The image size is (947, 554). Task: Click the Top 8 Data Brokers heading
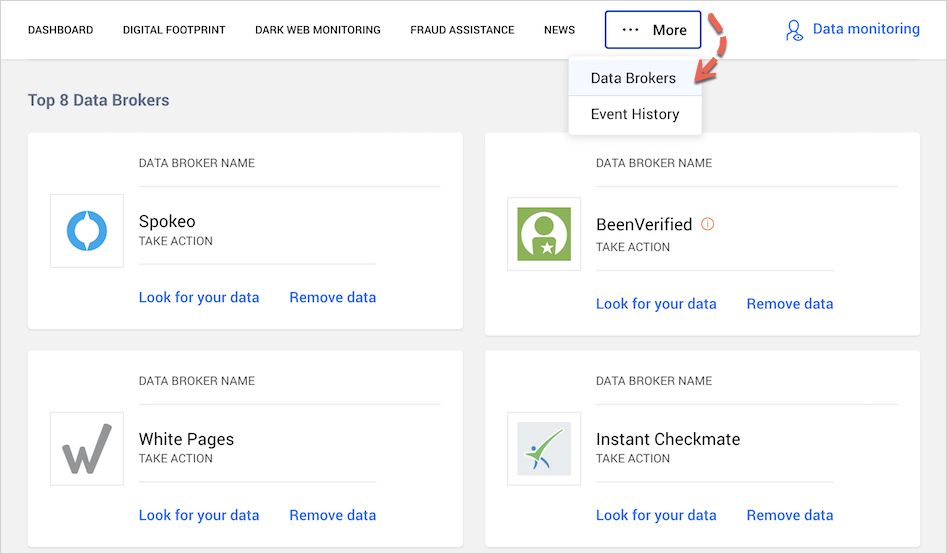click(x=98, y=100)
